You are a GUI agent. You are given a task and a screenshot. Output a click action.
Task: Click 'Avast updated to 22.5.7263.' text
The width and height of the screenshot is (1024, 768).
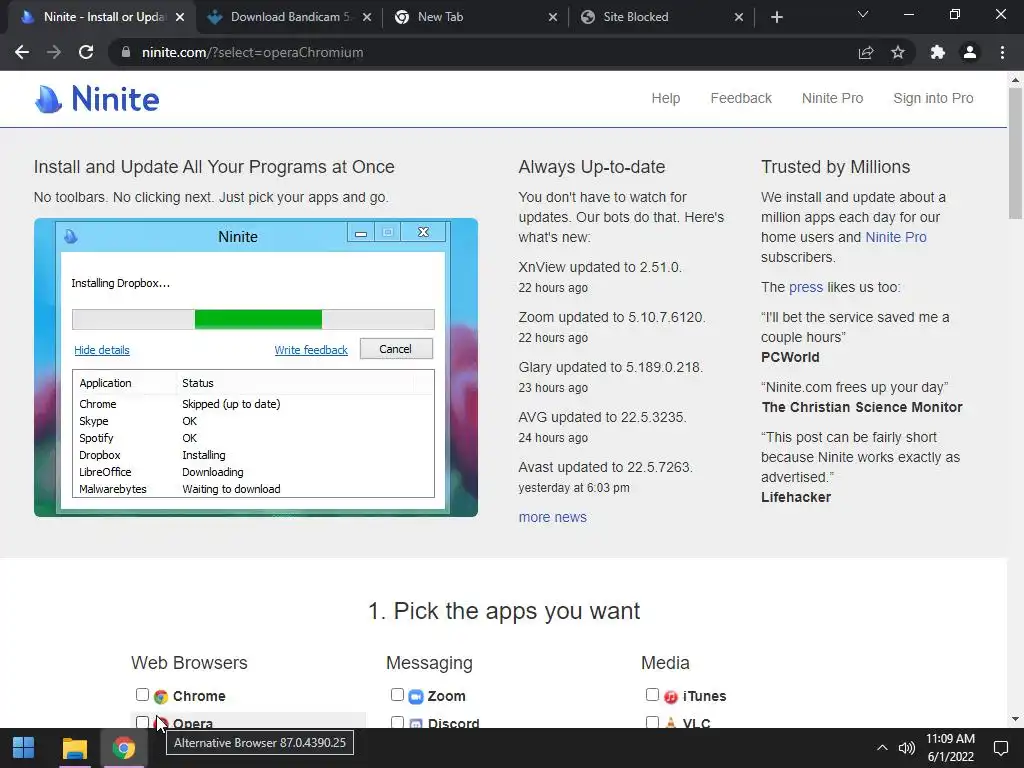click(605, 468)
